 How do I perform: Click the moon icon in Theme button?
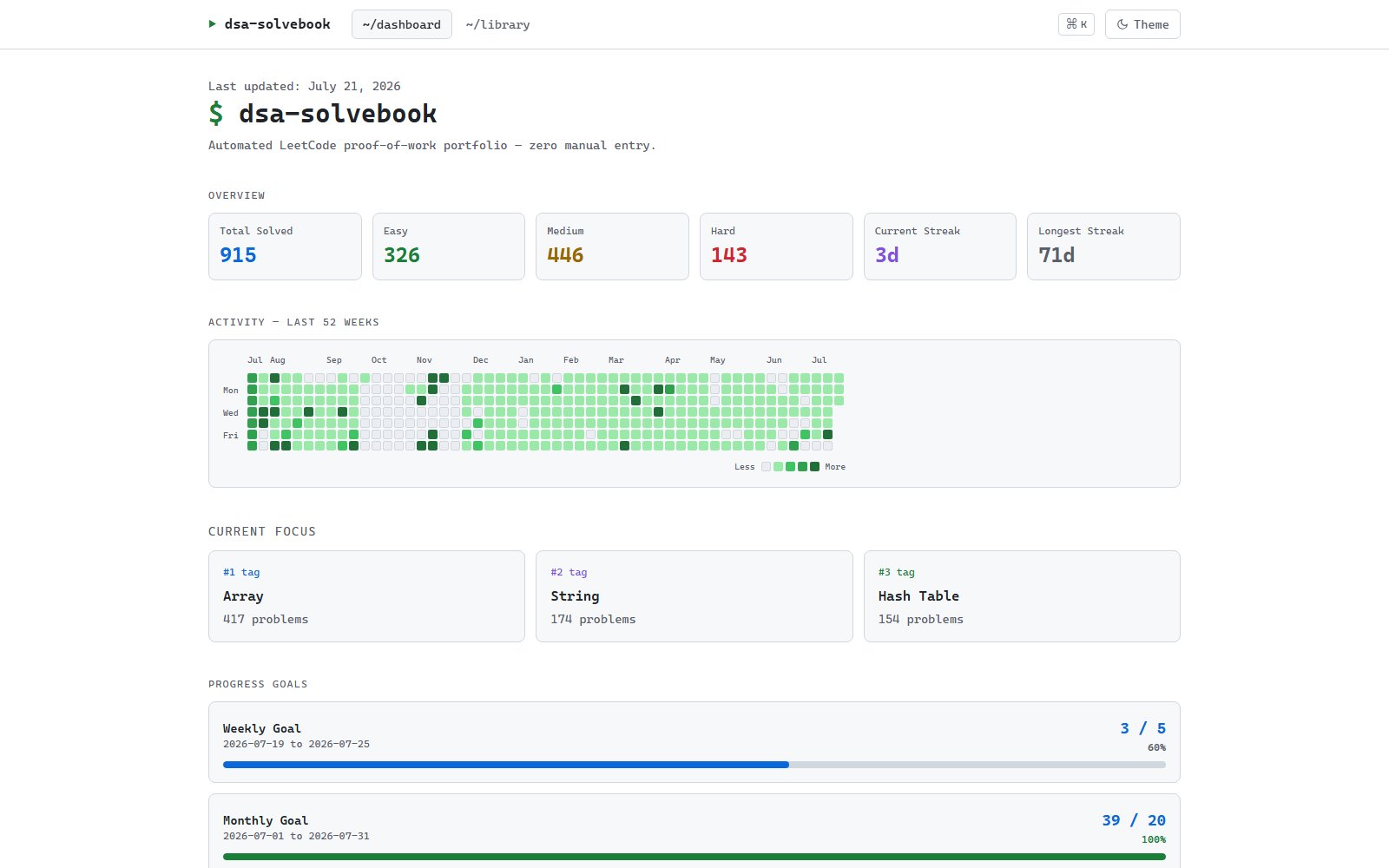coord(1122,24)
